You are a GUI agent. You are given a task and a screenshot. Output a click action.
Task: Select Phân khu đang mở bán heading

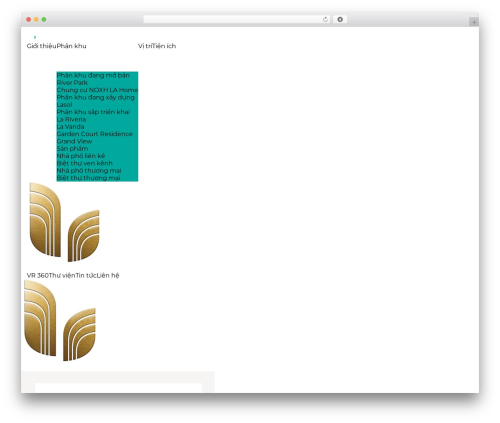pyautogui.click(x=93, y=75)
